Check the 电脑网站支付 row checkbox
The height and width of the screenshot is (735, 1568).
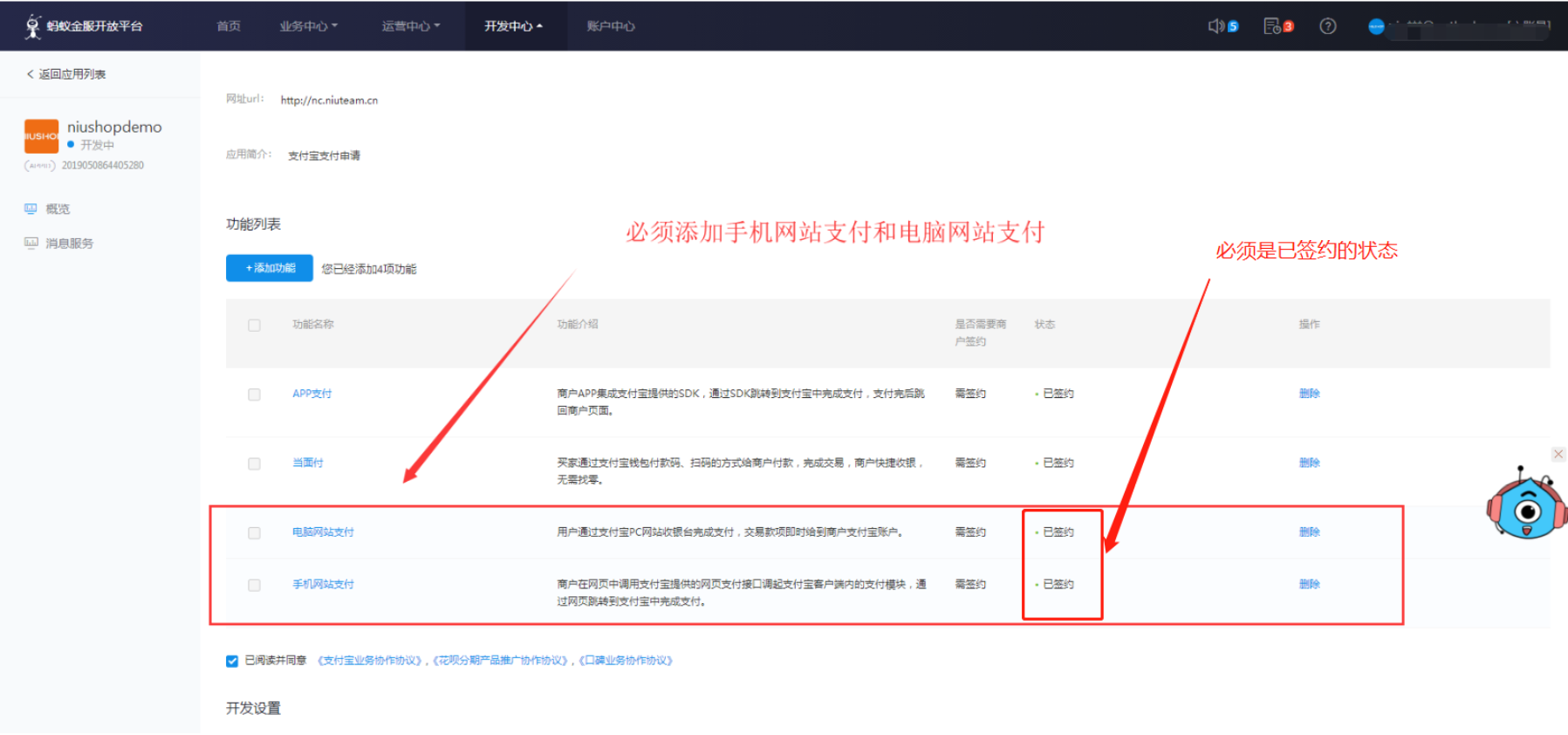[x=254, y=532]
